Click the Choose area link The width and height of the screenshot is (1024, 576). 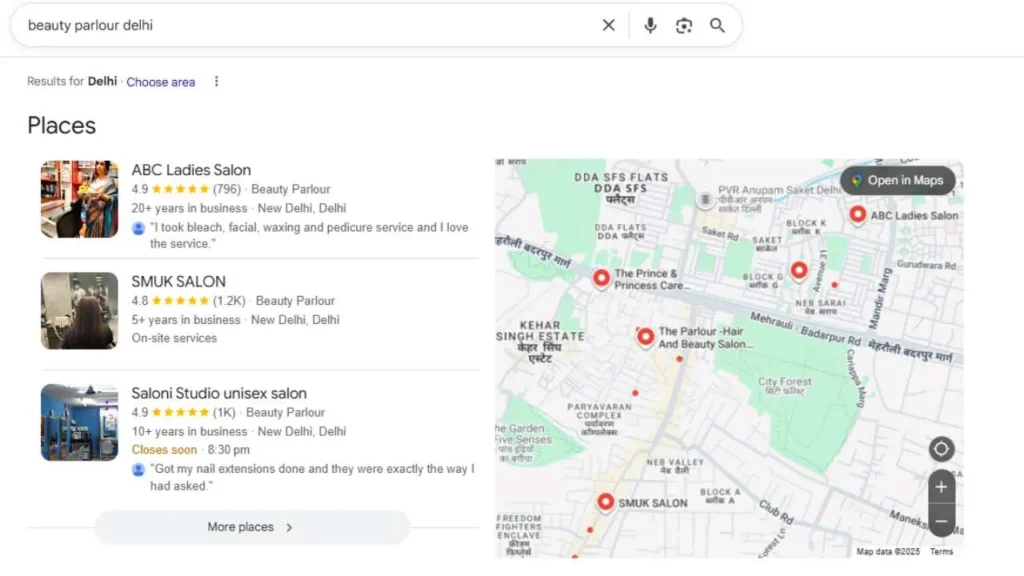[160, 82]
